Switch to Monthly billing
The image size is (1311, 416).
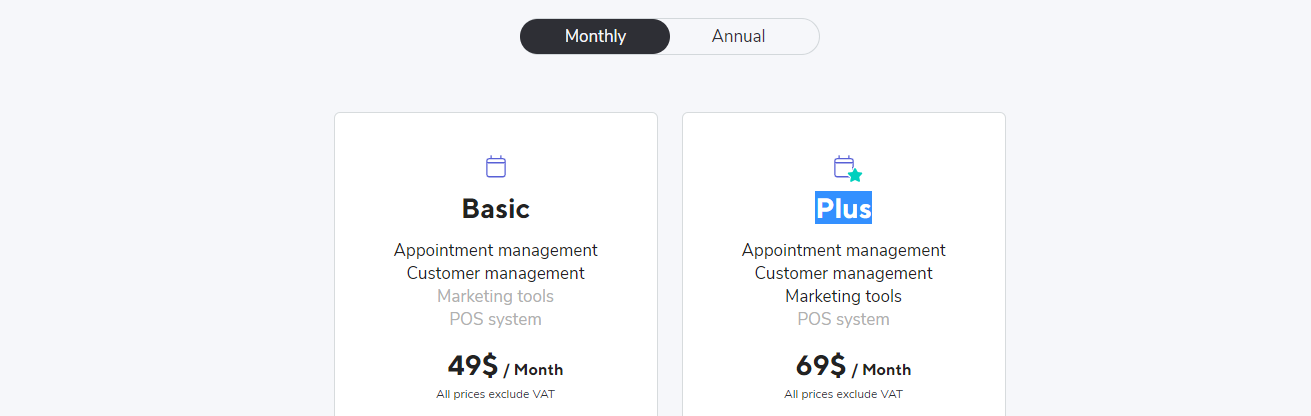[x=595, y=36]
